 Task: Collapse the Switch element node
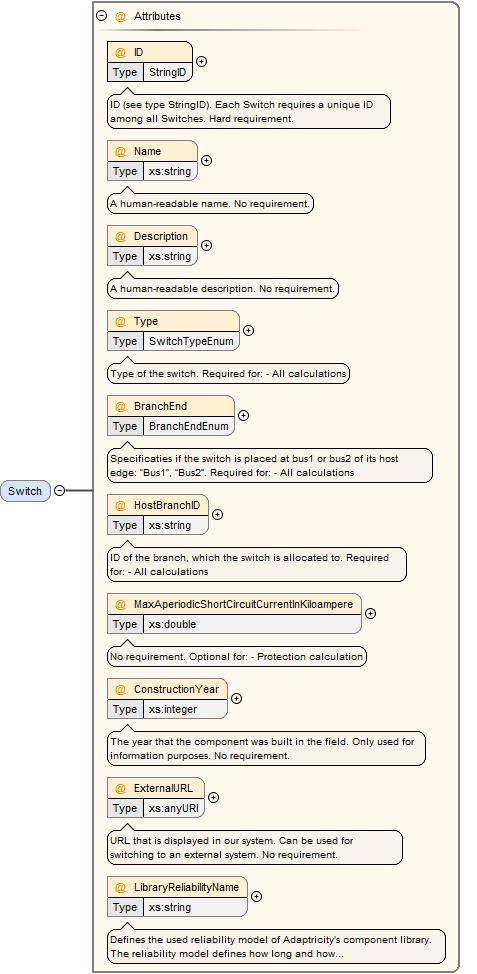point(59,491)
